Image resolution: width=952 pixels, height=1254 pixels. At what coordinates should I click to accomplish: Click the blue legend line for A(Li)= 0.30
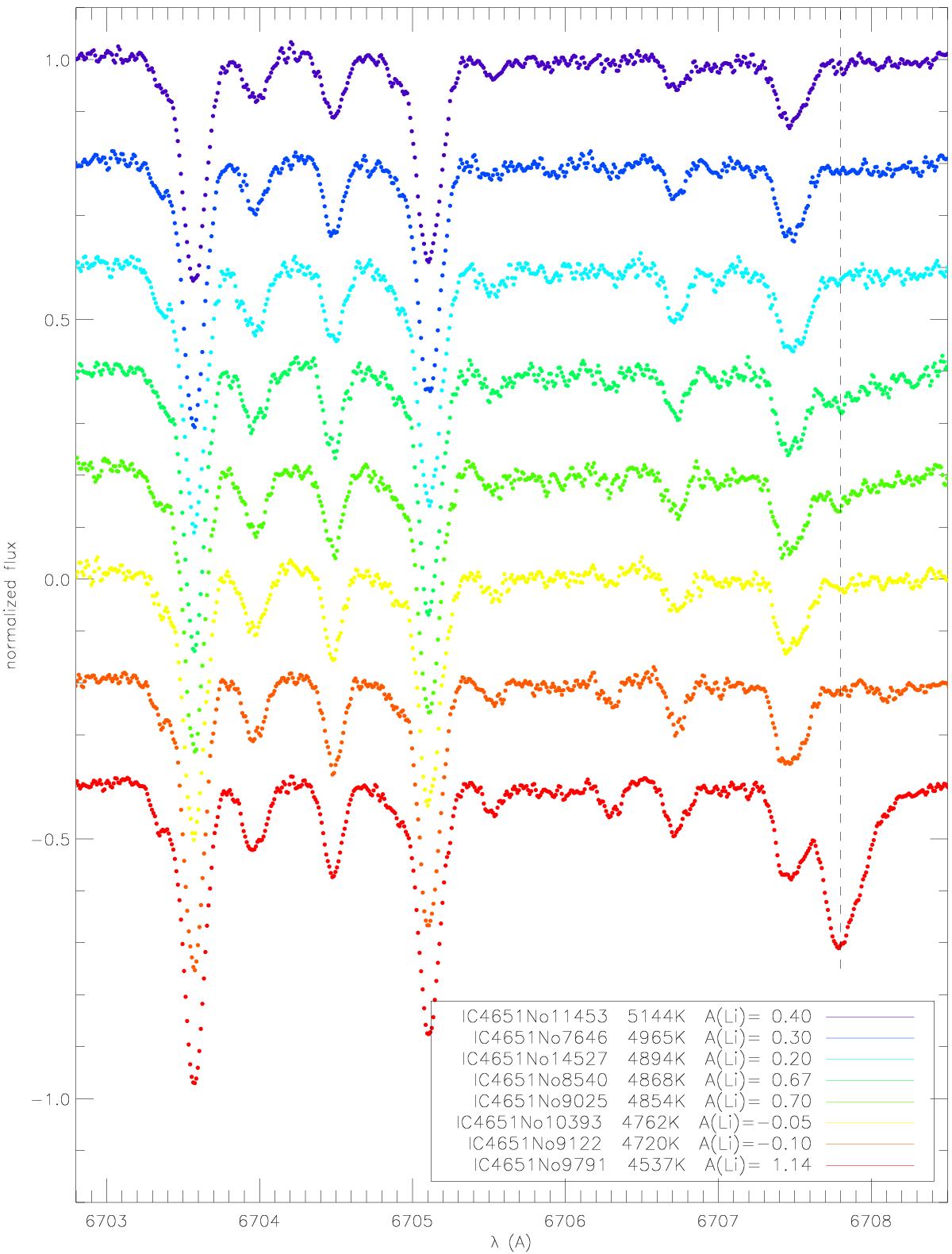coord(870,1037)
